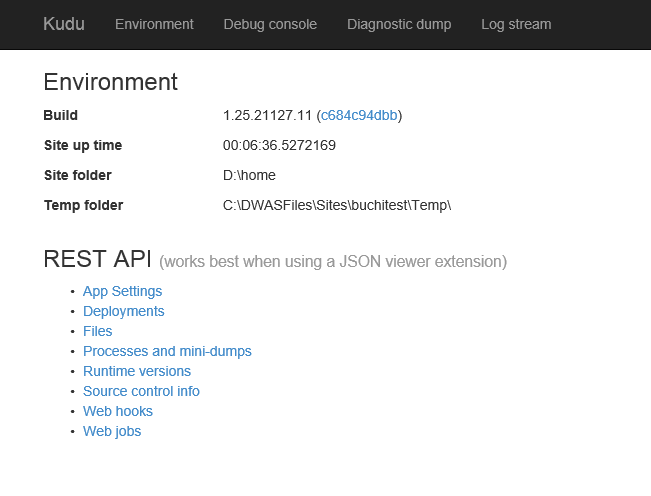Click the build version number 1.25.21127.11

(x=266, y=115)
